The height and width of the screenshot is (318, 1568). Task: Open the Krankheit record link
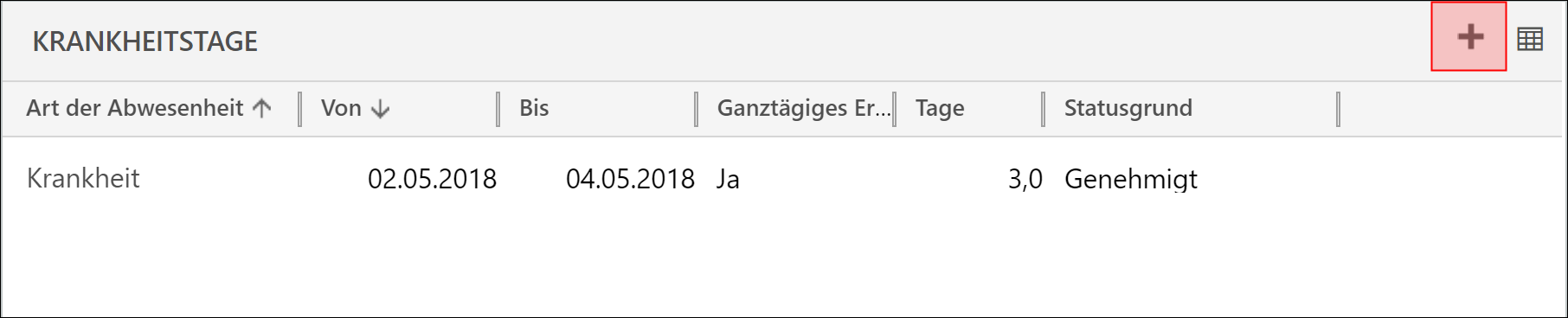[x=83, y=178]
